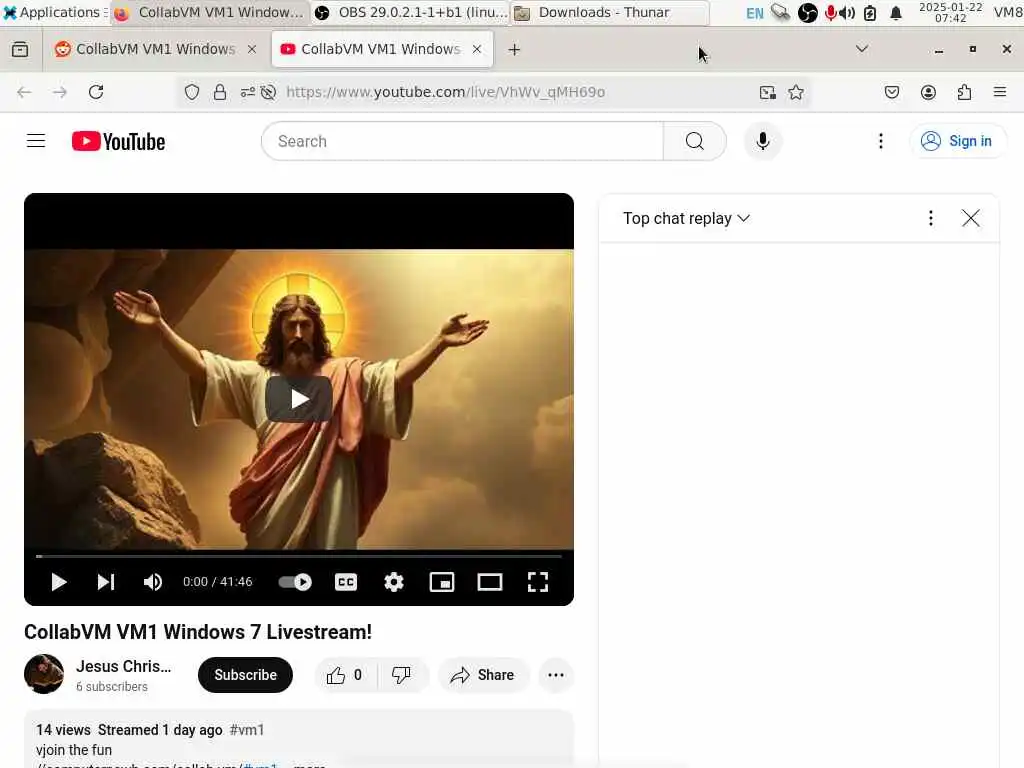Click the video progress bar
Image resolution: width=1024 pixels, height=768 pixels.
(x=298, y=556)
